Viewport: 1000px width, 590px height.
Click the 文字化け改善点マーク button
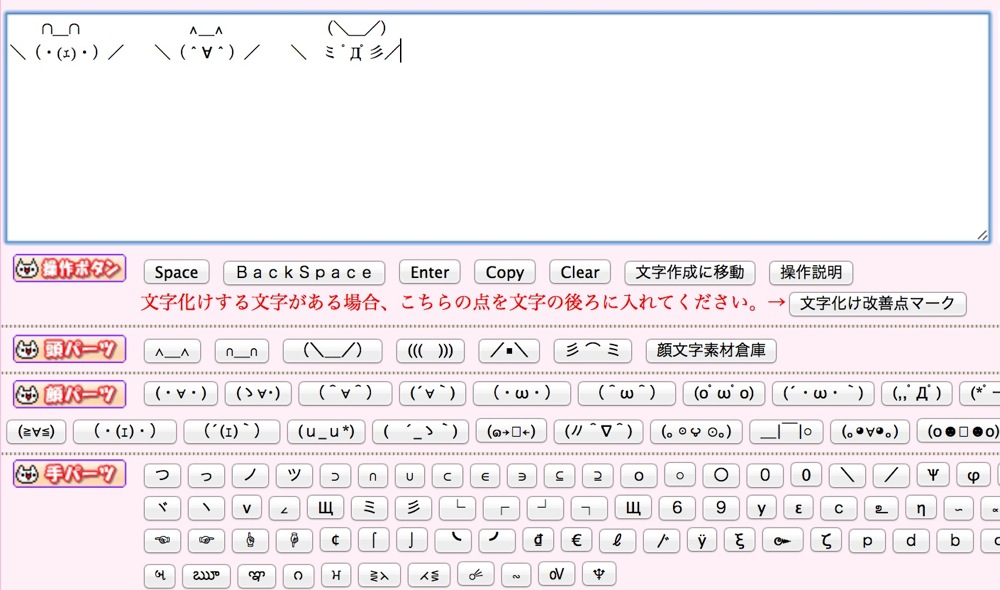pyautogui.click(x=878, y=303)
